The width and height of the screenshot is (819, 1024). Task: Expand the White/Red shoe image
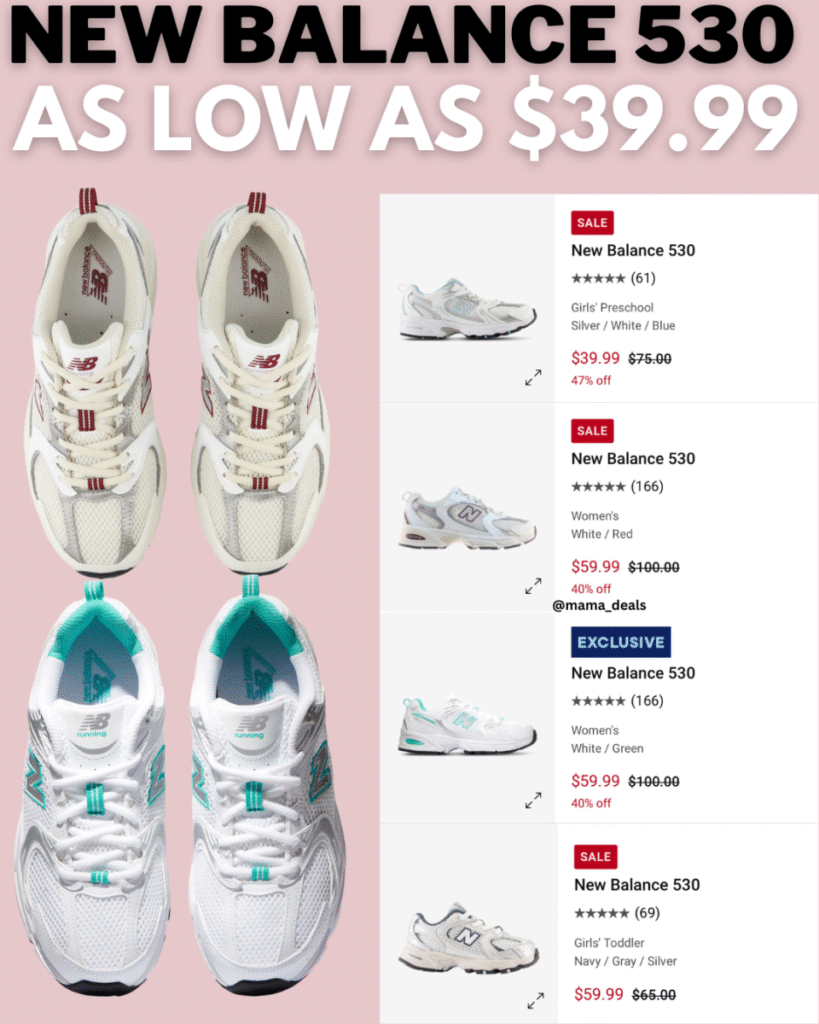click(534, 586)
